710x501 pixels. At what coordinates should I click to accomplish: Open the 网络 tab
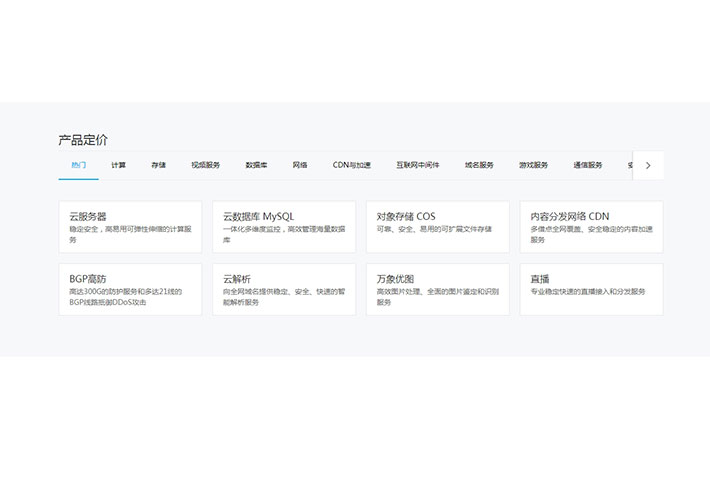[300, 165]
